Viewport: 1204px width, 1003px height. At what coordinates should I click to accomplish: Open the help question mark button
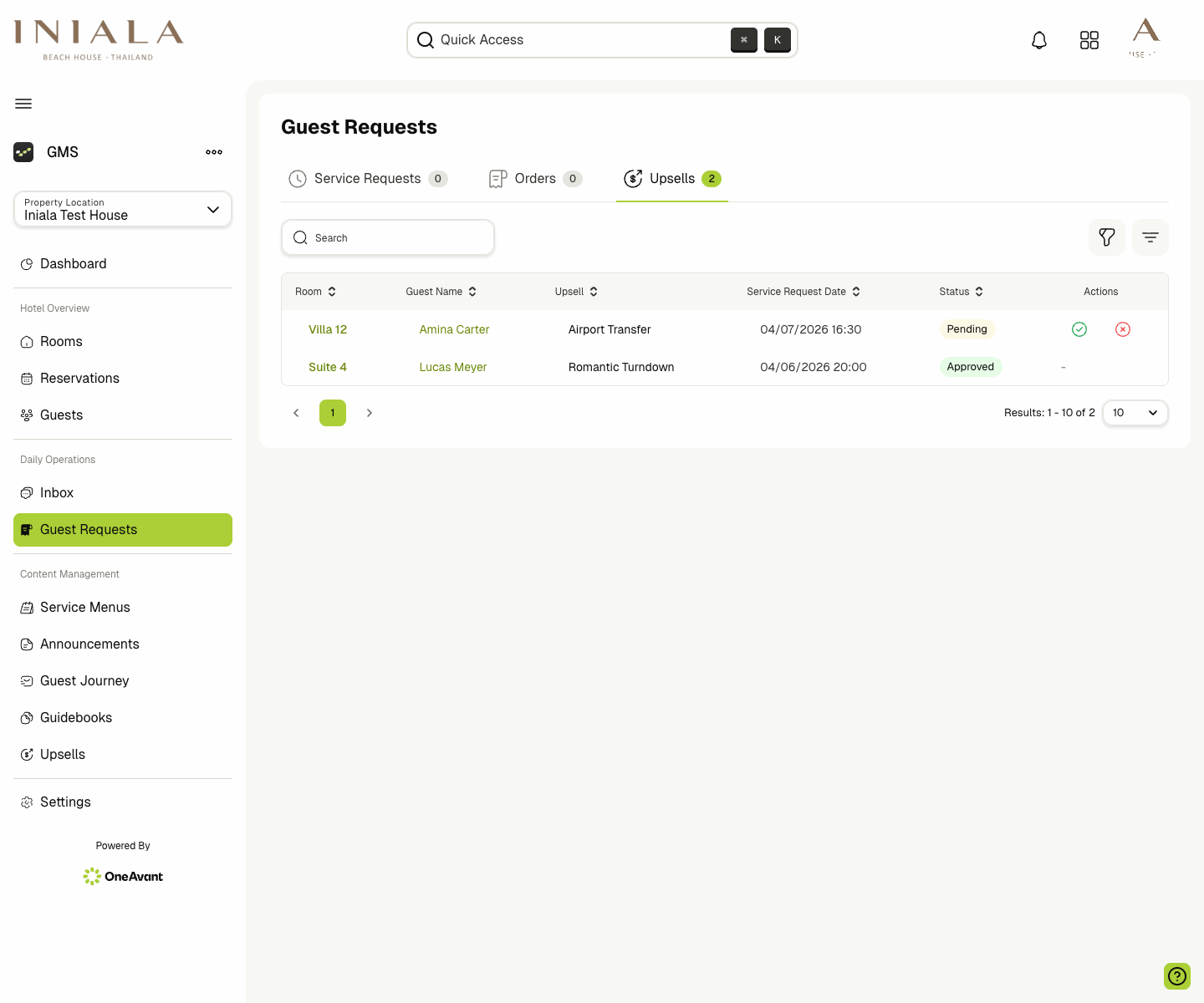pos(1177,975)
